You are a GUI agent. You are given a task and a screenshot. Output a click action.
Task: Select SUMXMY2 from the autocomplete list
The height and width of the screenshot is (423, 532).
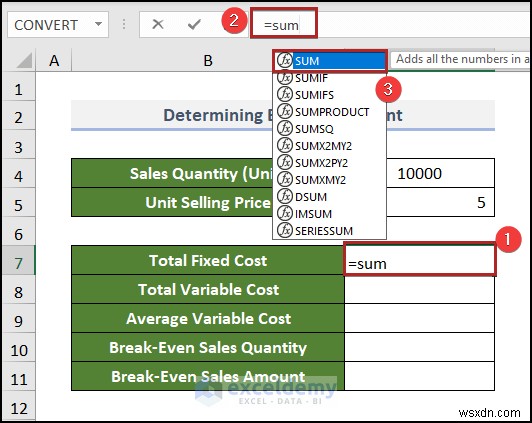tap(329, 179)
